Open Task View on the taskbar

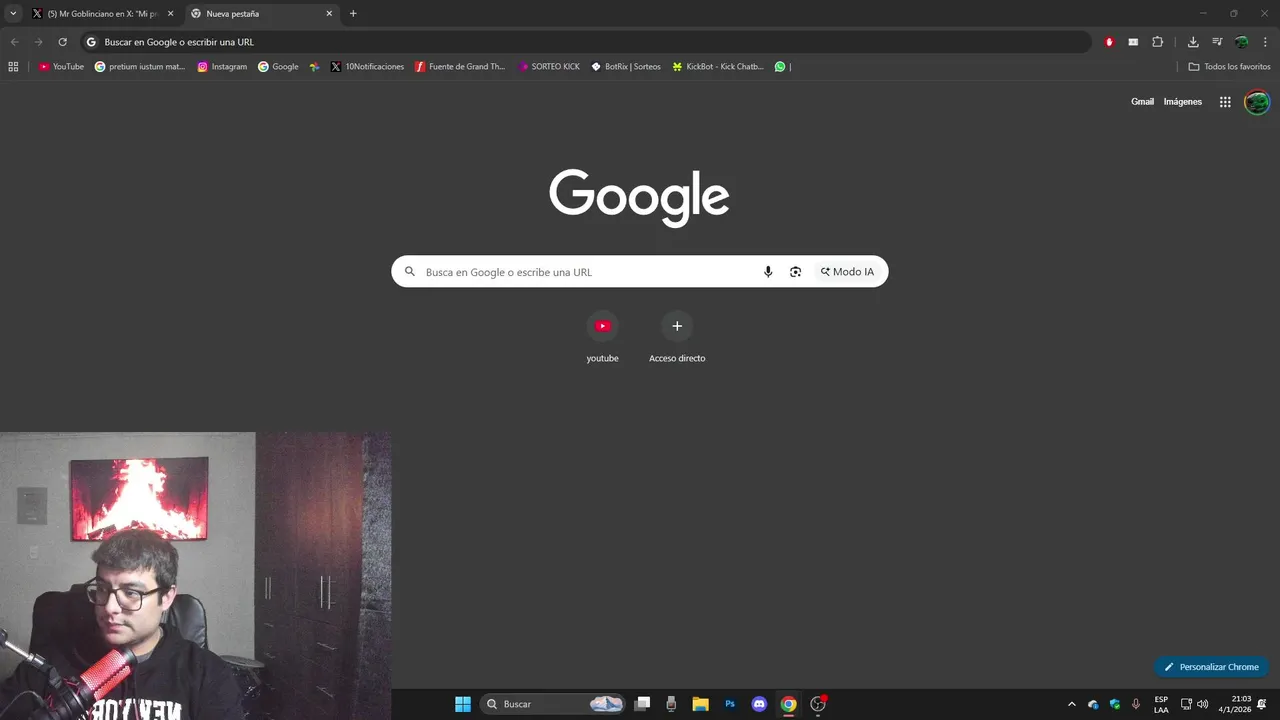pos(643,704)
